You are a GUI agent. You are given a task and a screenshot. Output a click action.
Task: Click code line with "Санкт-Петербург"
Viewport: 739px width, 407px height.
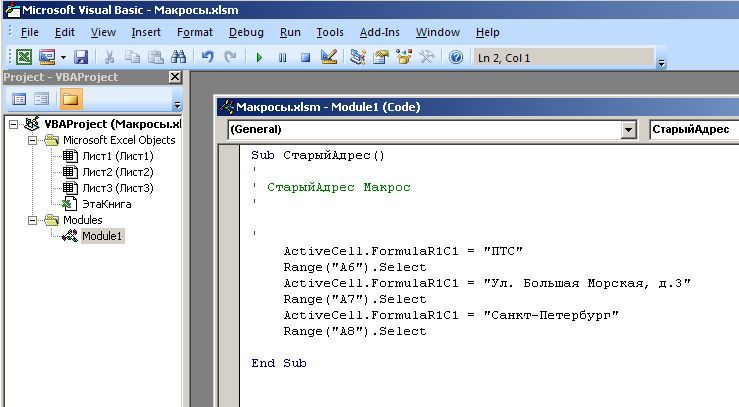click(x=451, y=315)
